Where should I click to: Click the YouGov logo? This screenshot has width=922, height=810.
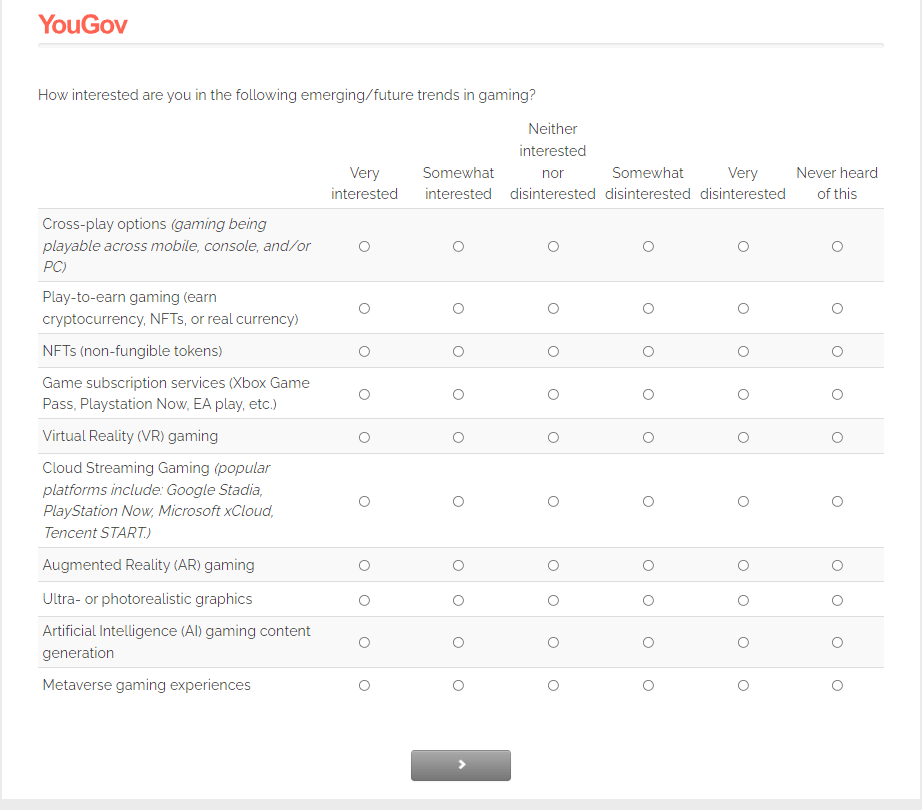(x=83, y=25)
